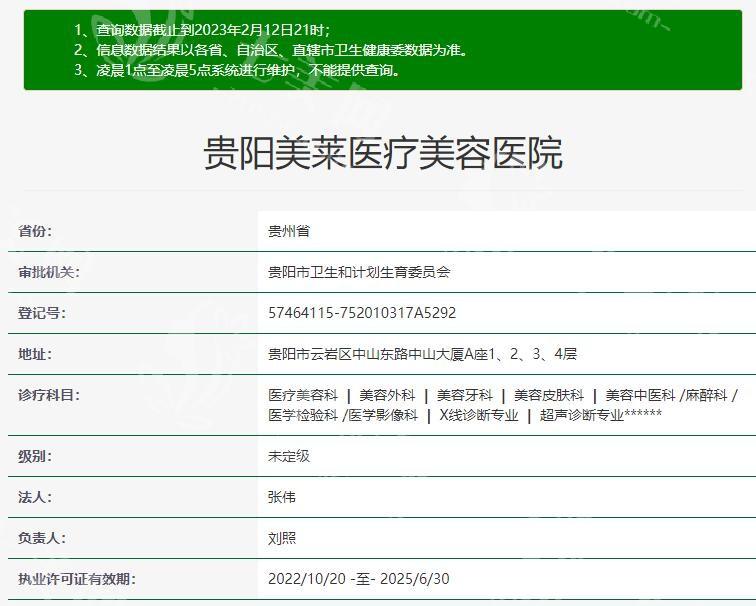This screenshot has width=756, height=606.
Task: Select the 医疗美容科 department entry
Action: tap(303, 396)
